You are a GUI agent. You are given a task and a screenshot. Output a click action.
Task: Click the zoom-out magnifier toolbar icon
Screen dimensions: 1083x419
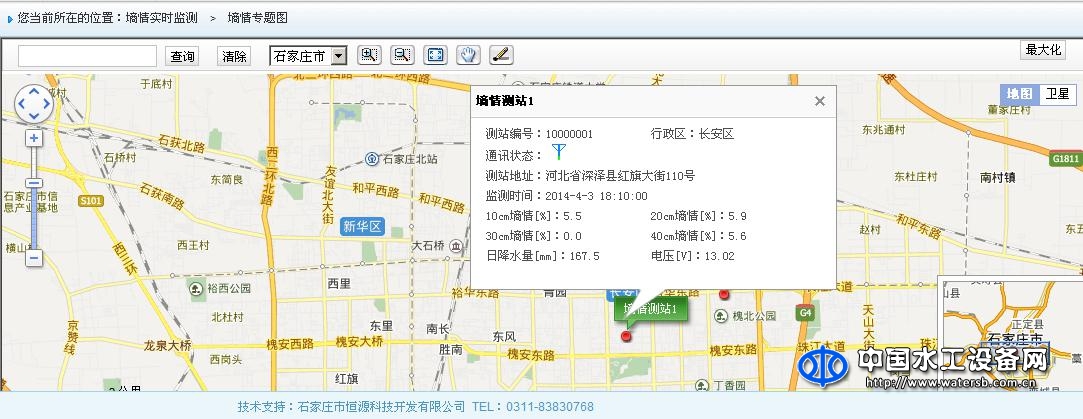tap(402, 55)
